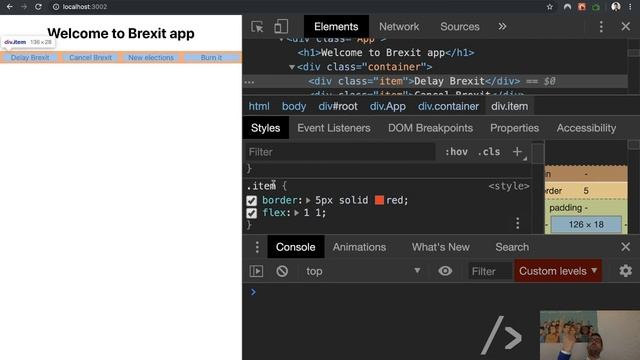The height and width of the screenshot is (360, 640).
Task: Click the console Filter input
Action: coord(490,271)
